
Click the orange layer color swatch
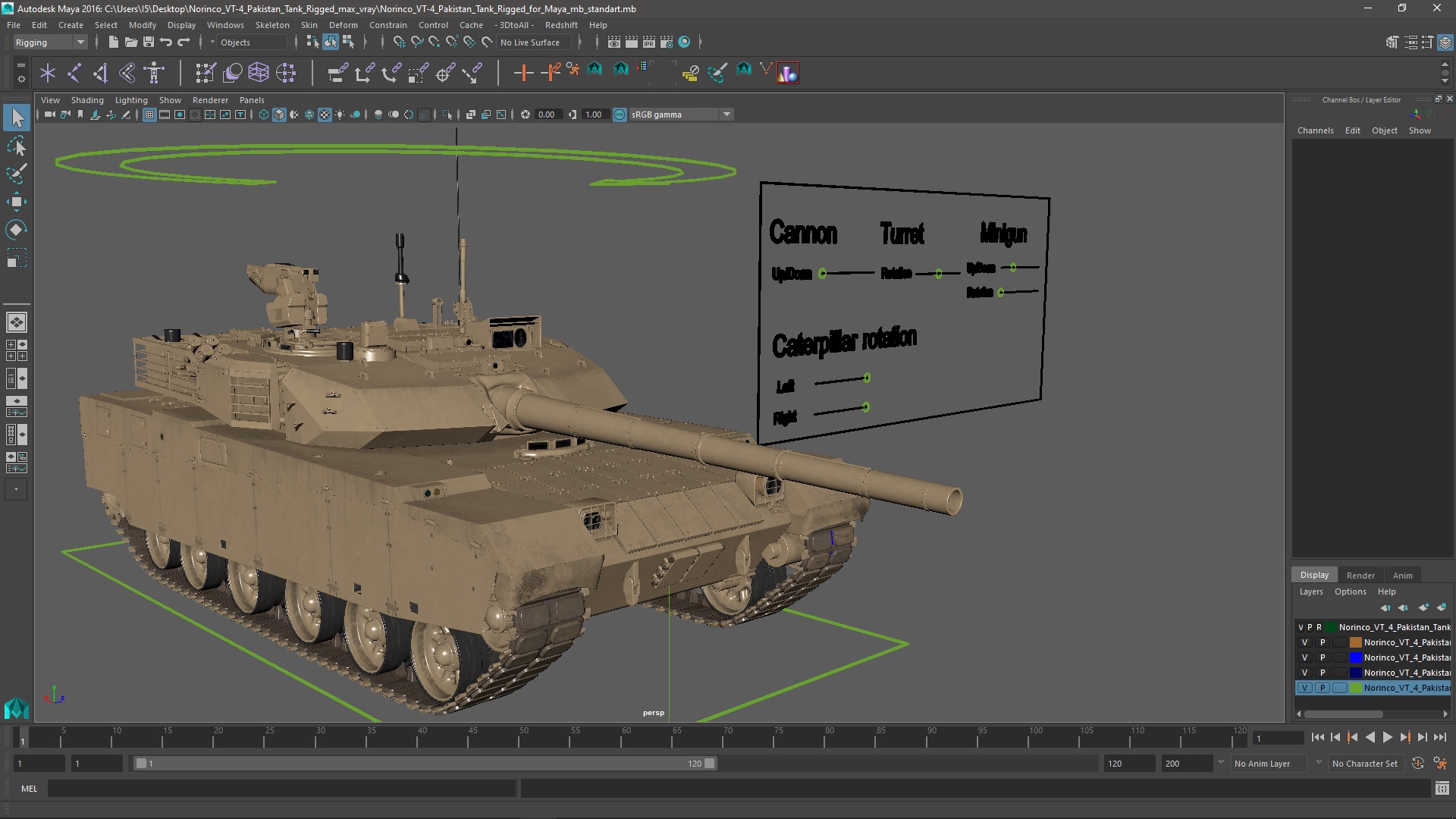[1356, 642]
